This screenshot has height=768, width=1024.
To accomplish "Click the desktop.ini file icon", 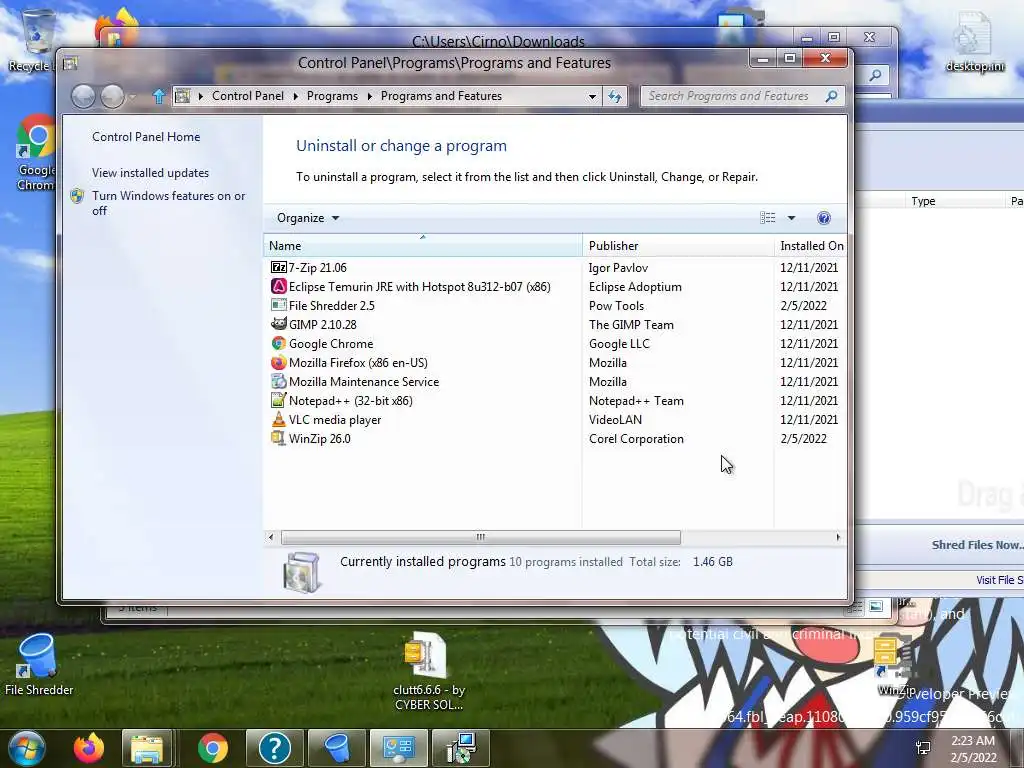I will [974, 40].
